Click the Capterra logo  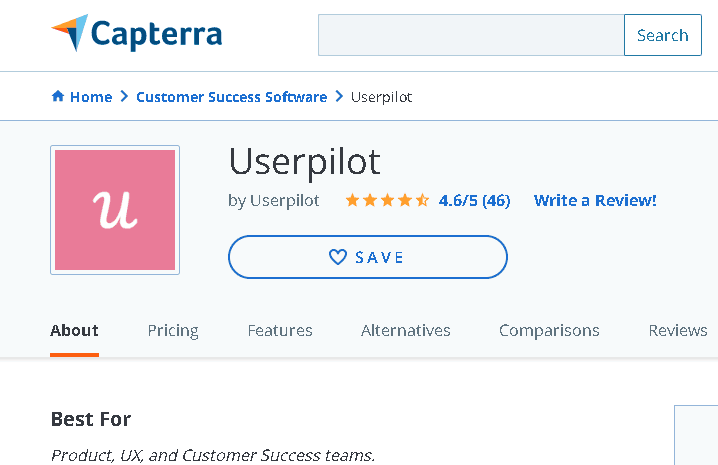click(136, 33)
